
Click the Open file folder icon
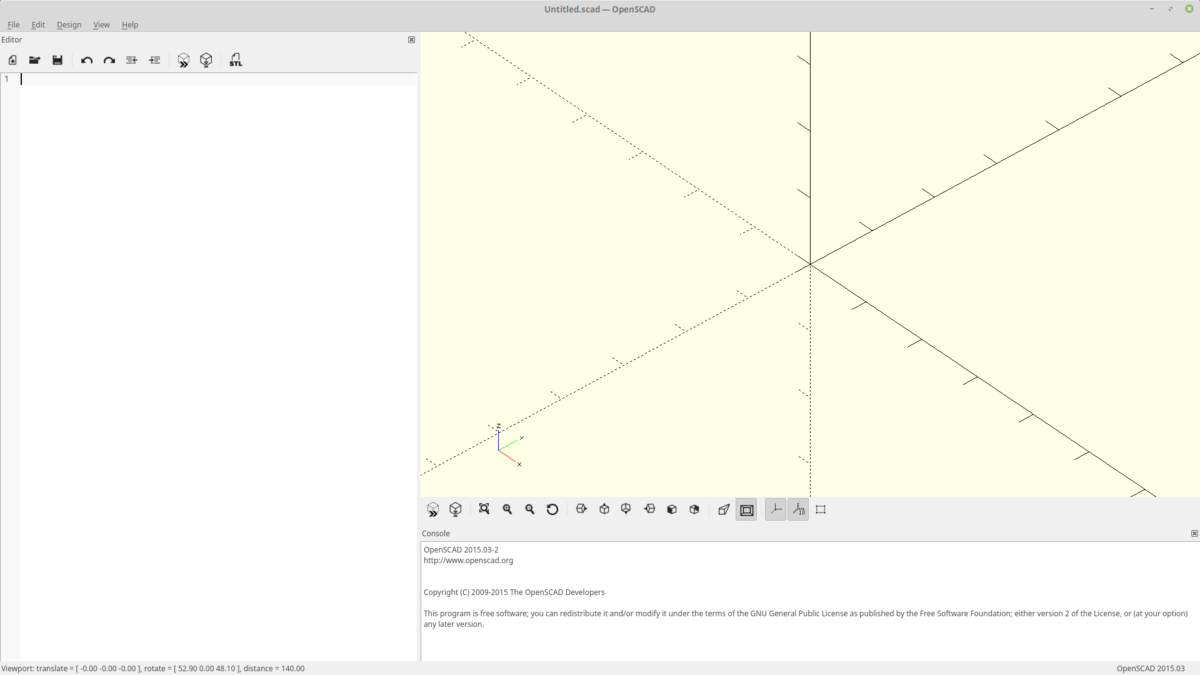[x=35, y=60]
